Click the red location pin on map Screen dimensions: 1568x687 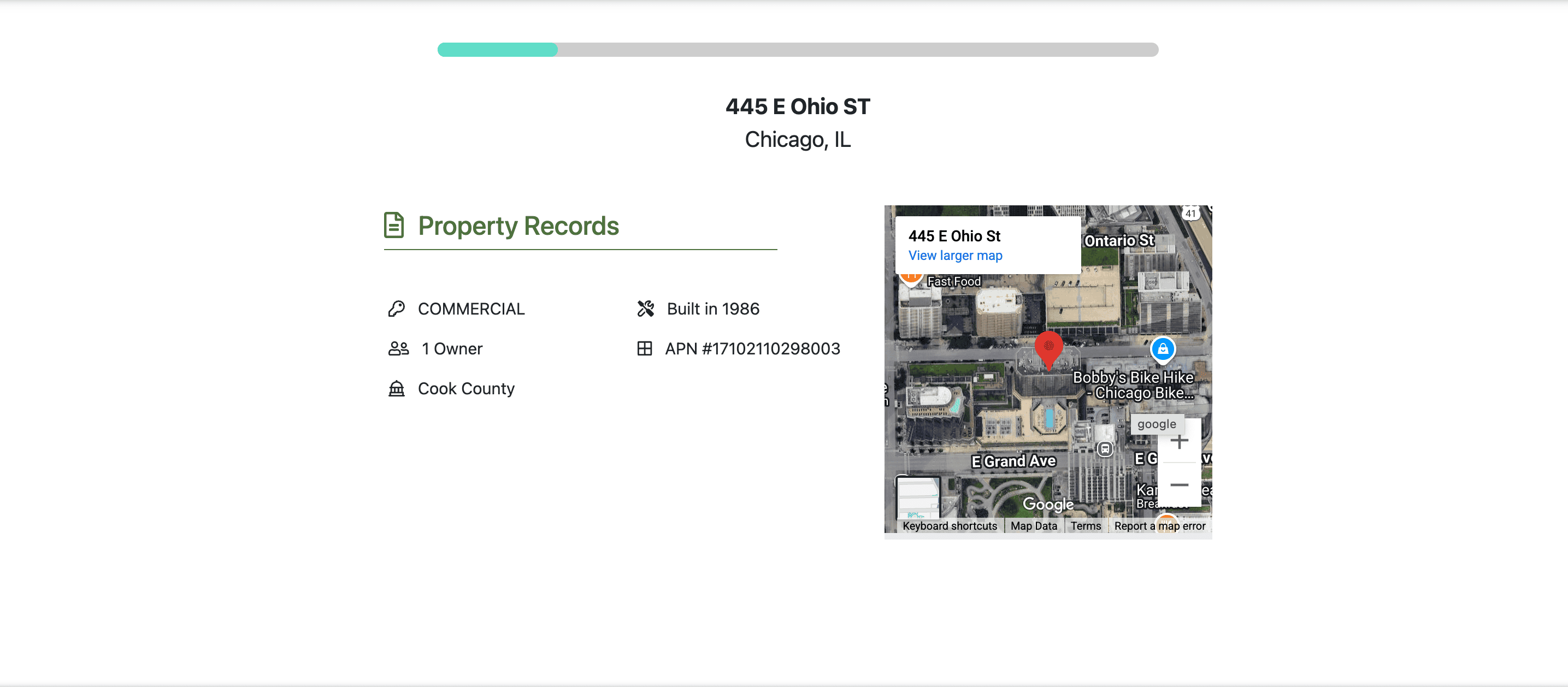coord(1049,350)
